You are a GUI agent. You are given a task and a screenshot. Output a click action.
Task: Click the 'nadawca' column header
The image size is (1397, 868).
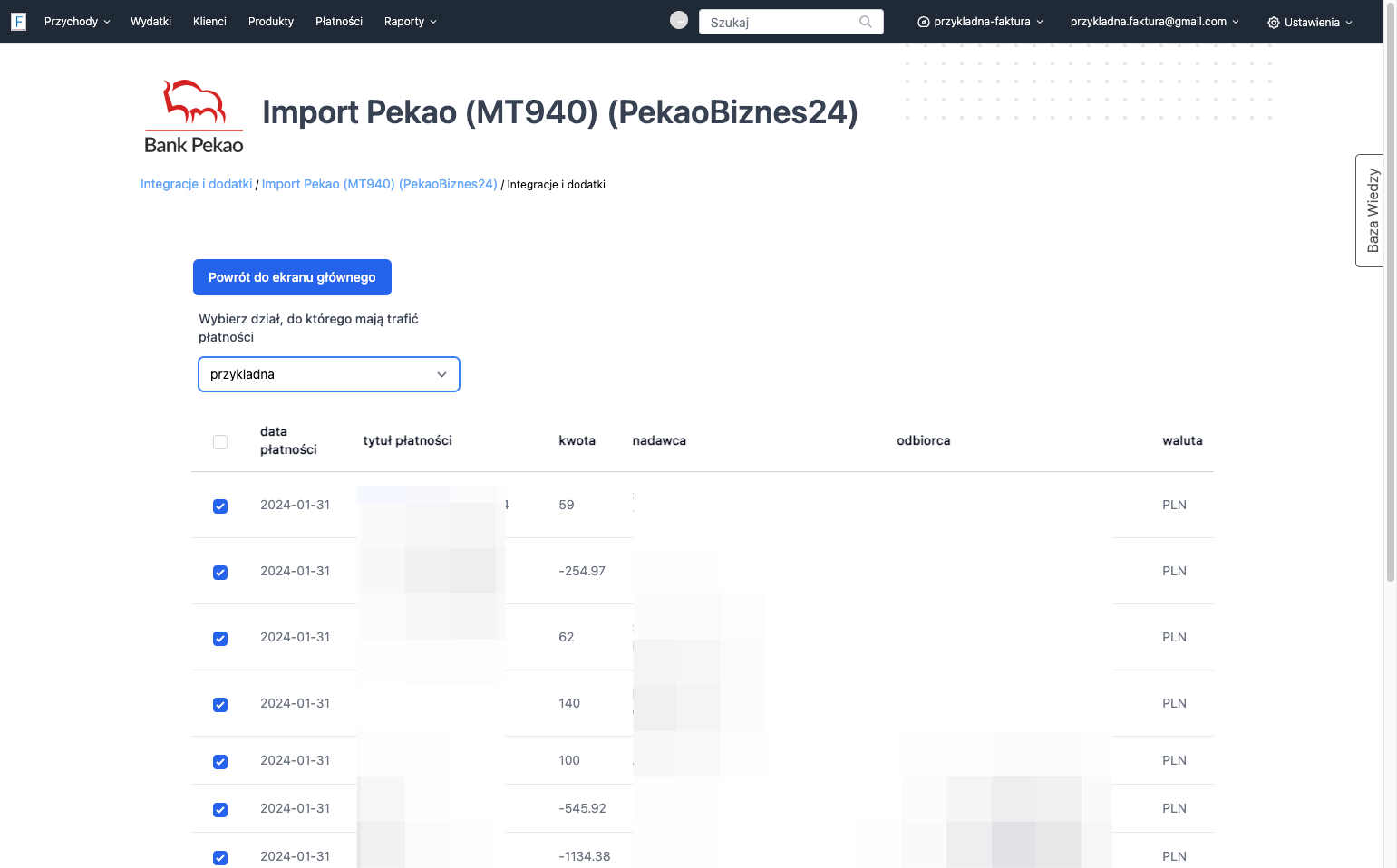[x=659, y=440]
